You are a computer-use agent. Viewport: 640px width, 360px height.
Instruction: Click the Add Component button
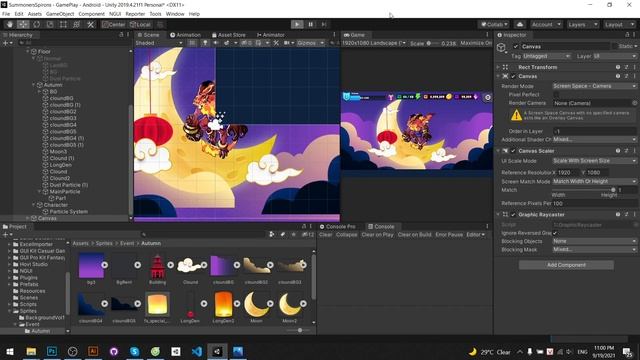[566, 265]
